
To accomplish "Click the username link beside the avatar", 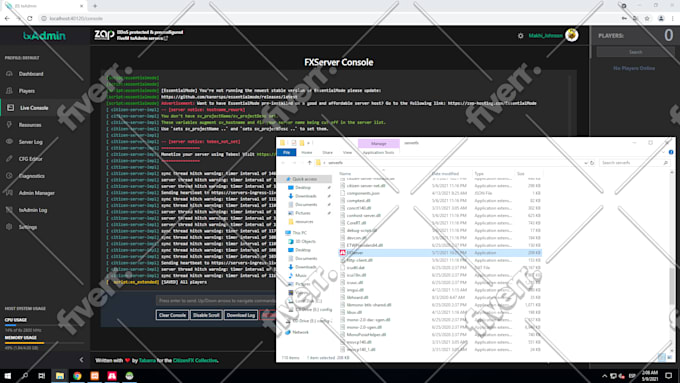I will coord(545,36).
